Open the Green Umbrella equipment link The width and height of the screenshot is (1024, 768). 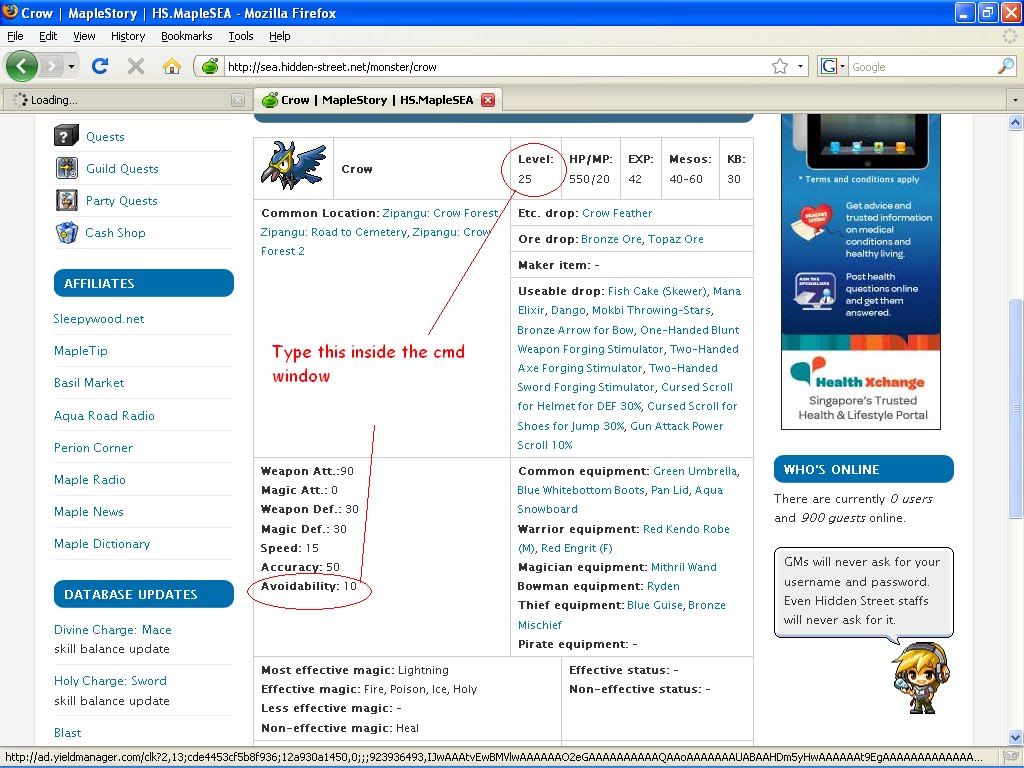[695, 471]
